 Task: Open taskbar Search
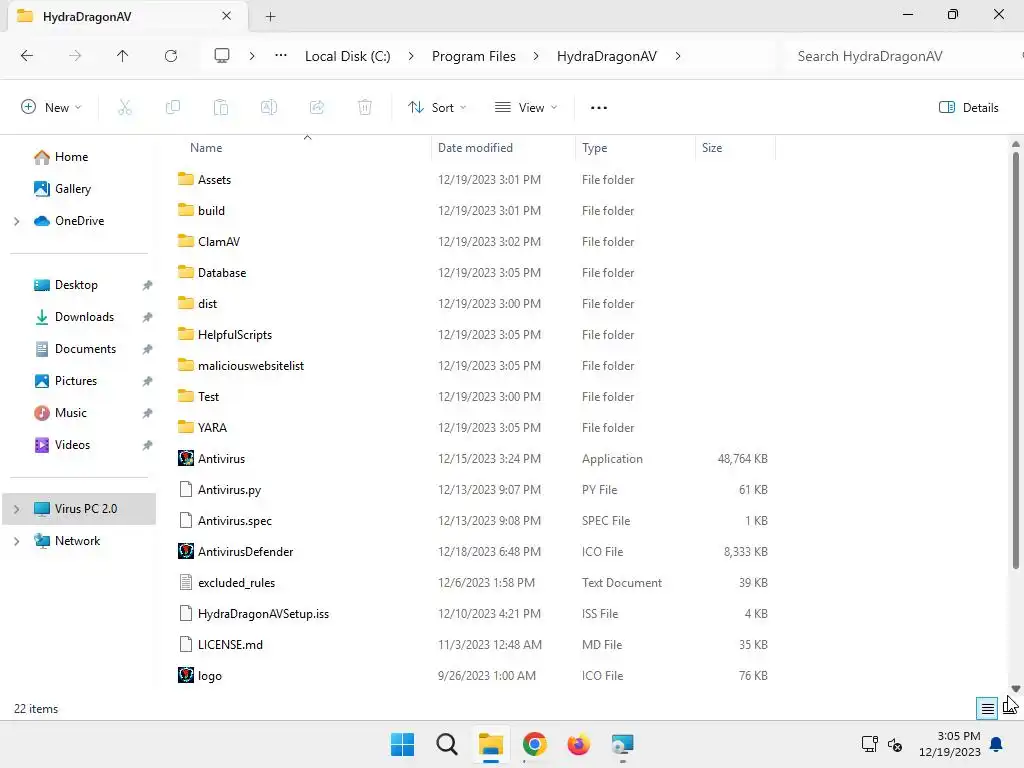pyautogui.click(x=447, y=744)
